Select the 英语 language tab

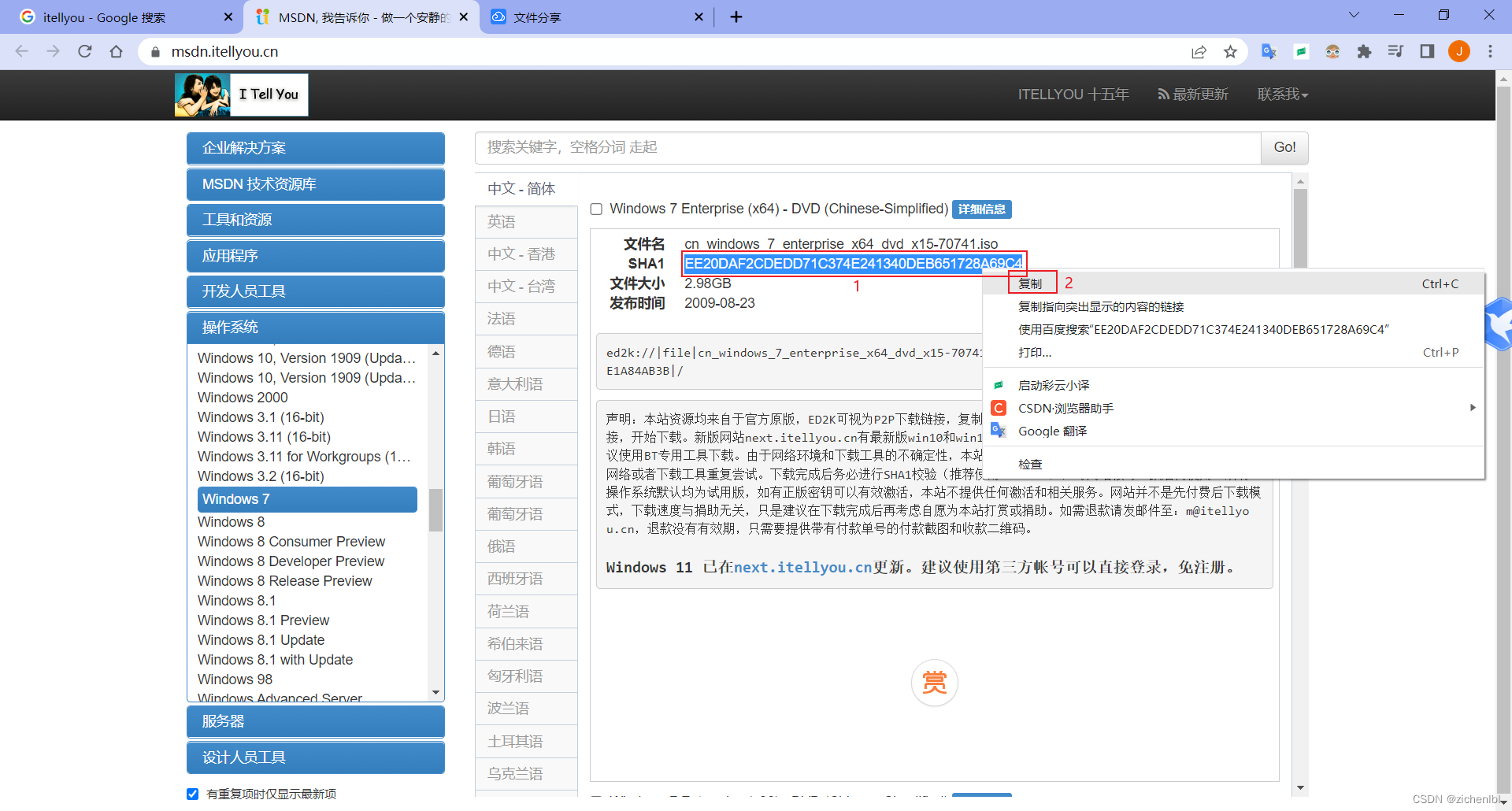(526, 221)
